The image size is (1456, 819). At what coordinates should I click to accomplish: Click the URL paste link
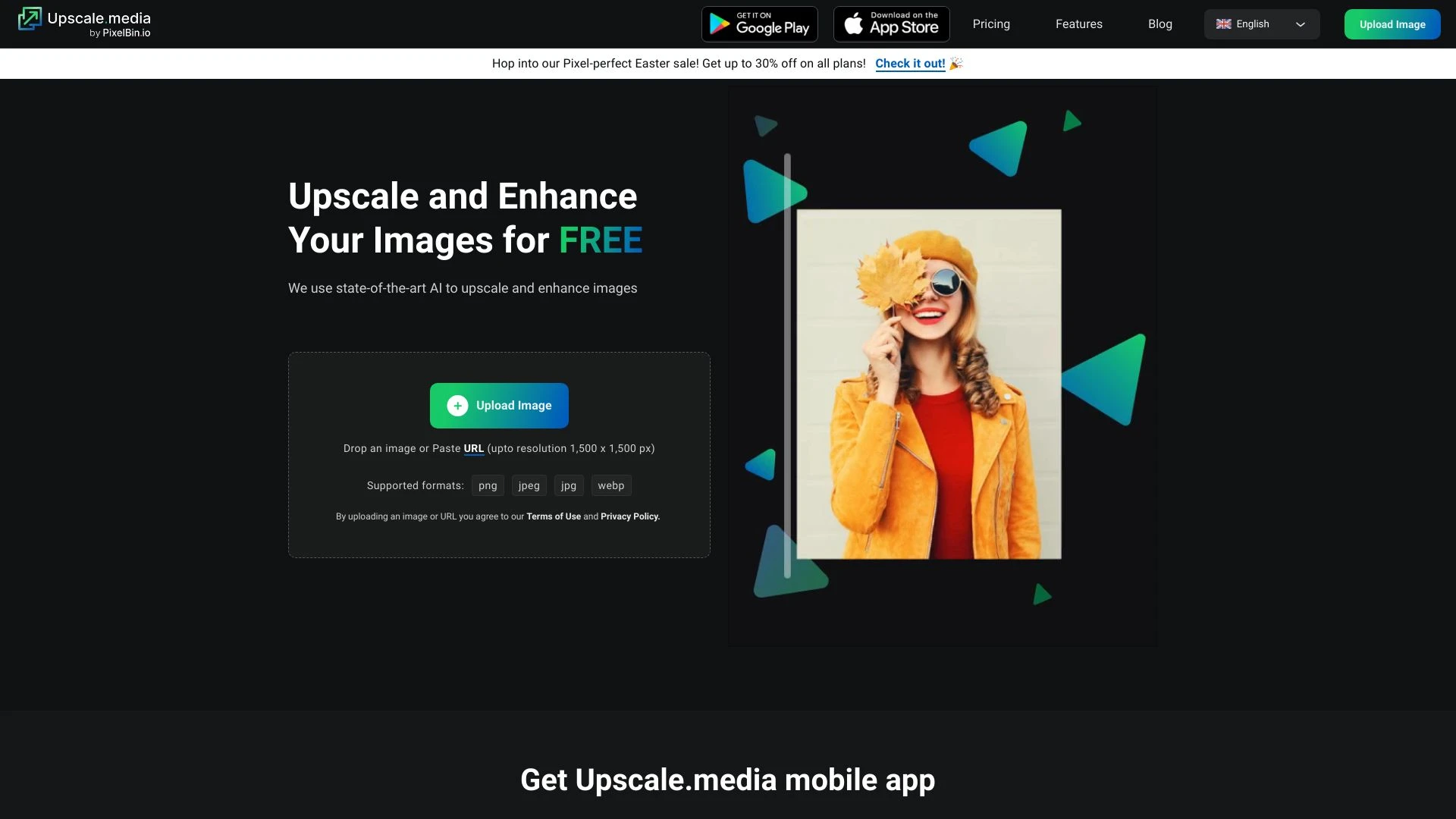pos(473,448)
